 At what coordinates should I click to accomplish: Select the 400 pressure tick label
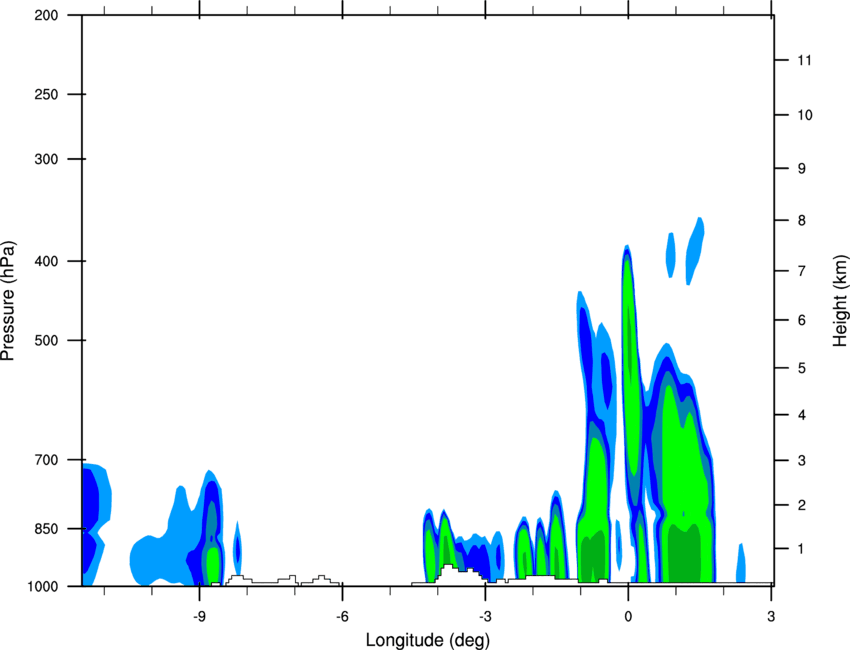click(x=46, y=261)
